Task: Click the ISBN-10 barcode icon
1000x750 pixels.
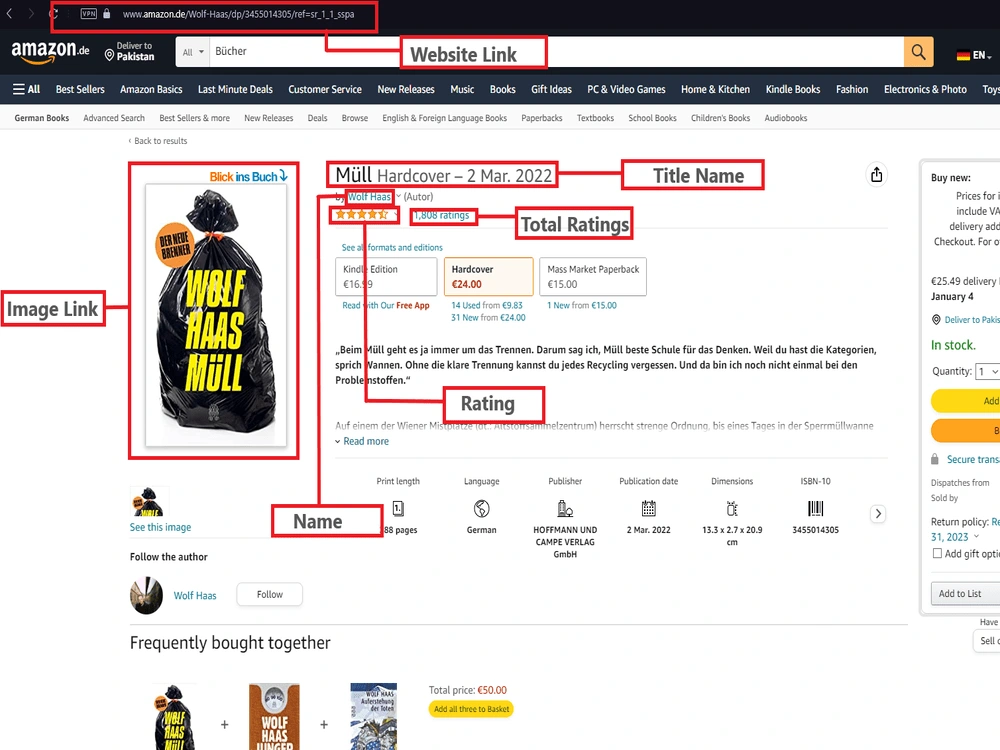Action: click(x=816, y=508)
